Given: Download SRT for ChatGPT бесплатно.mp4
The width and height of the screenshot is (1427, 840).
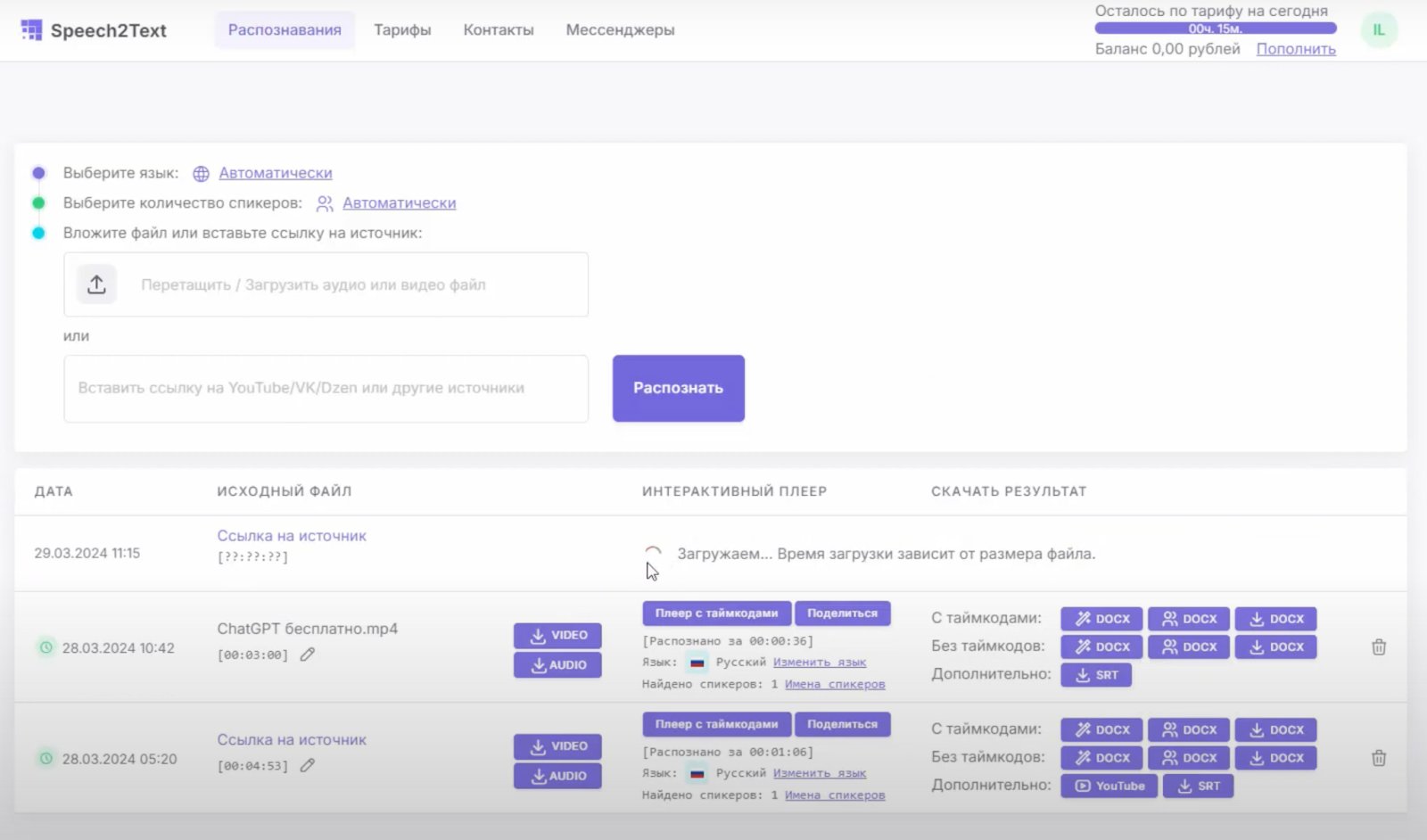Looking at the screenshot, I should pyautogui.click(x=1096, y=675).
